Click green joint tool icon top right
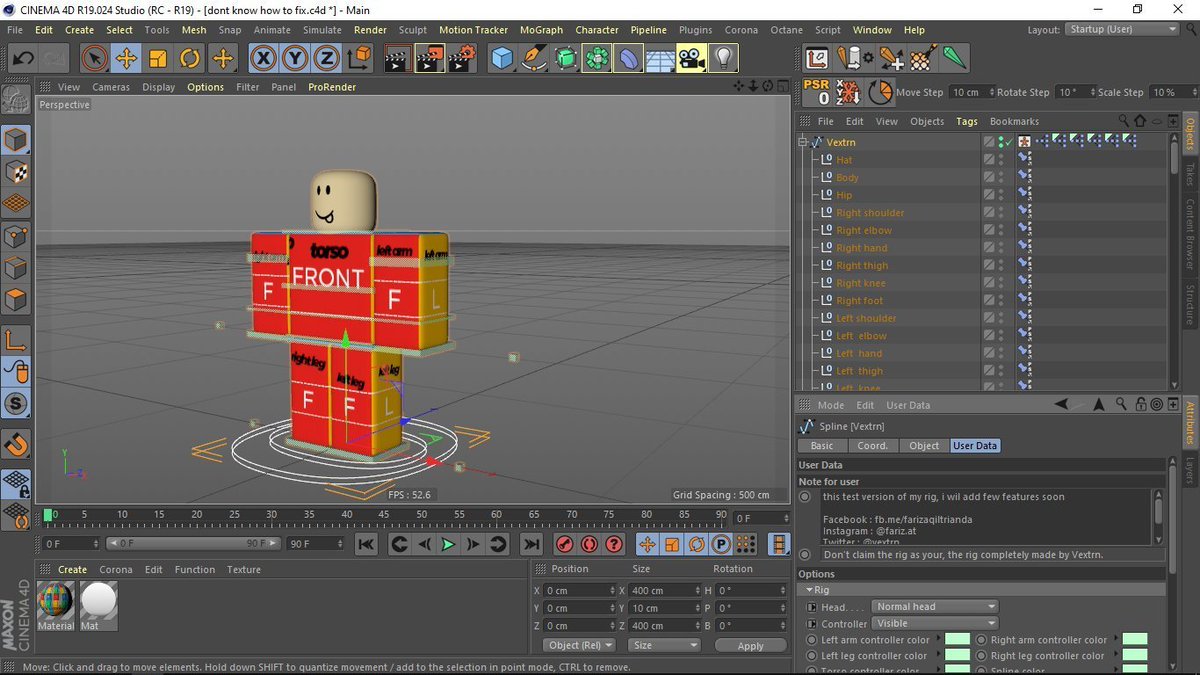Viewport: 1200px width, 675px height. tap(954, 58)
